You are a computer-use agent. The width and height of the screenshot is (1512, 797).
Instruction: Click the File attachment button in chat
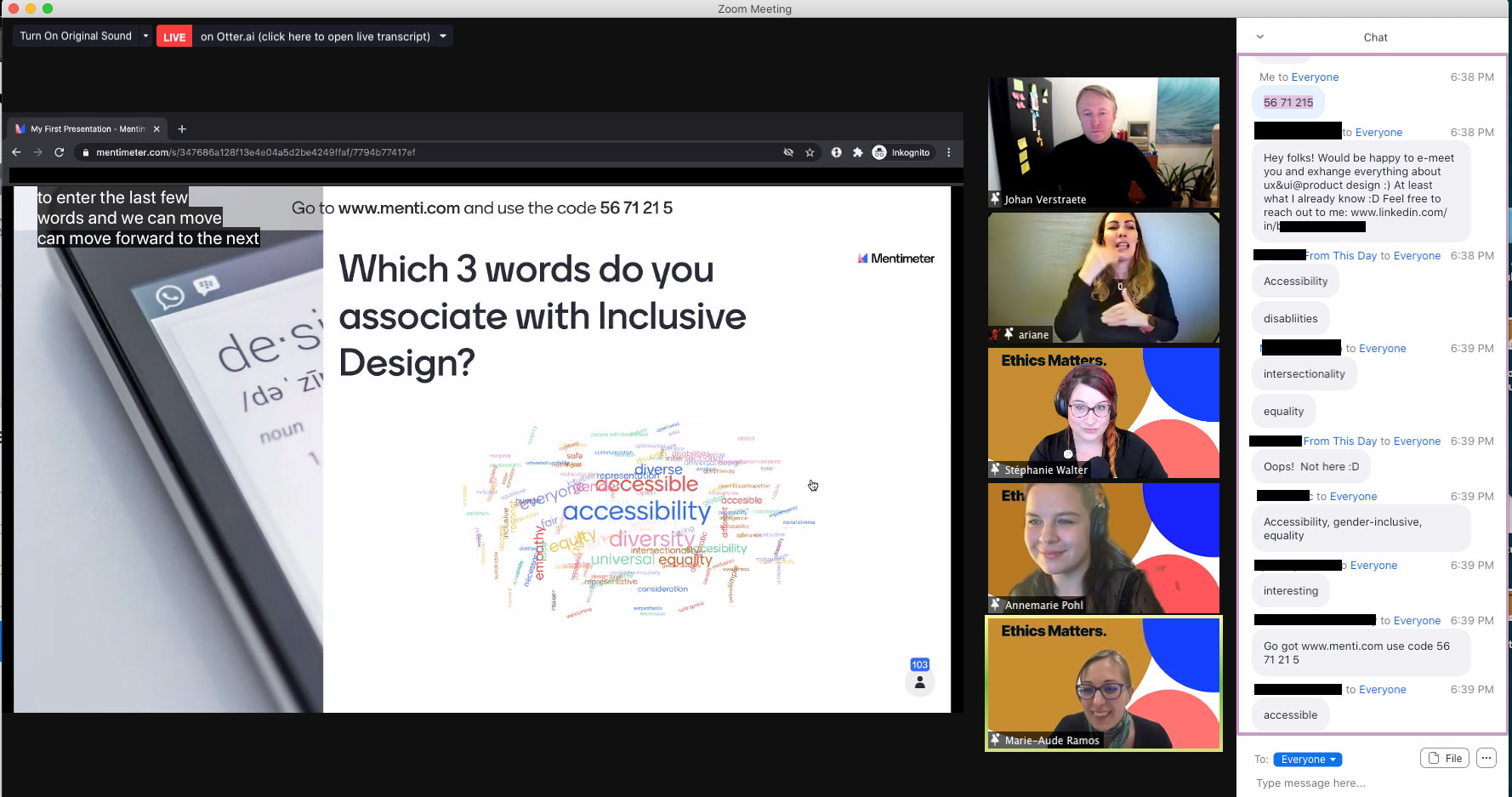point(1445,758)
